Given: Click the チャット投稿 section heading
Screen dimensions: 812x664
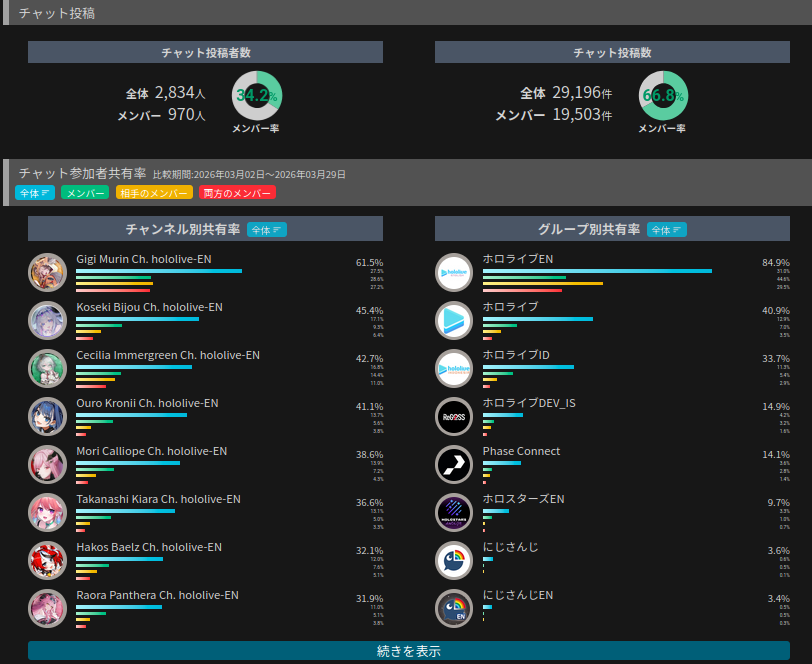Looking at the screenshot, I should (57, 13).
